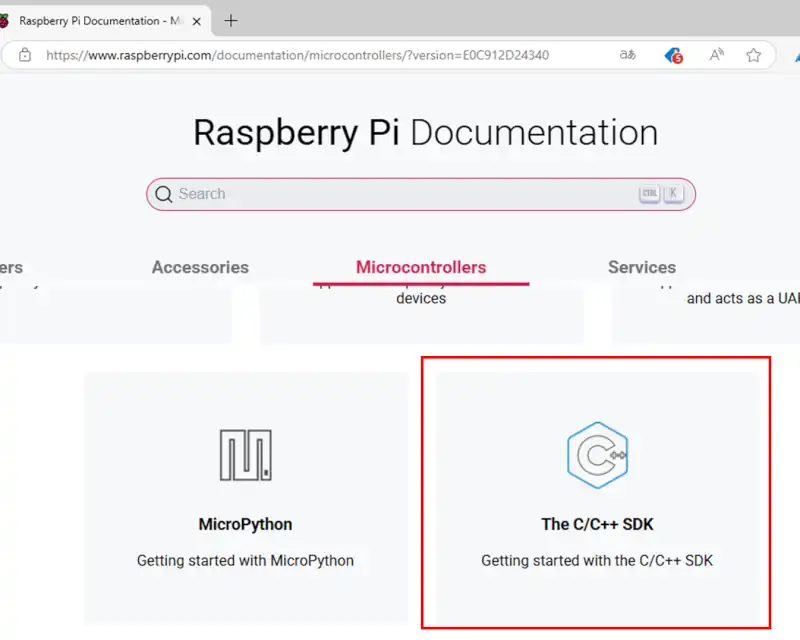Click inside the Search documentation field
Image resolution: width=800 pixels, height=640 pixels.
pos(420,194)
